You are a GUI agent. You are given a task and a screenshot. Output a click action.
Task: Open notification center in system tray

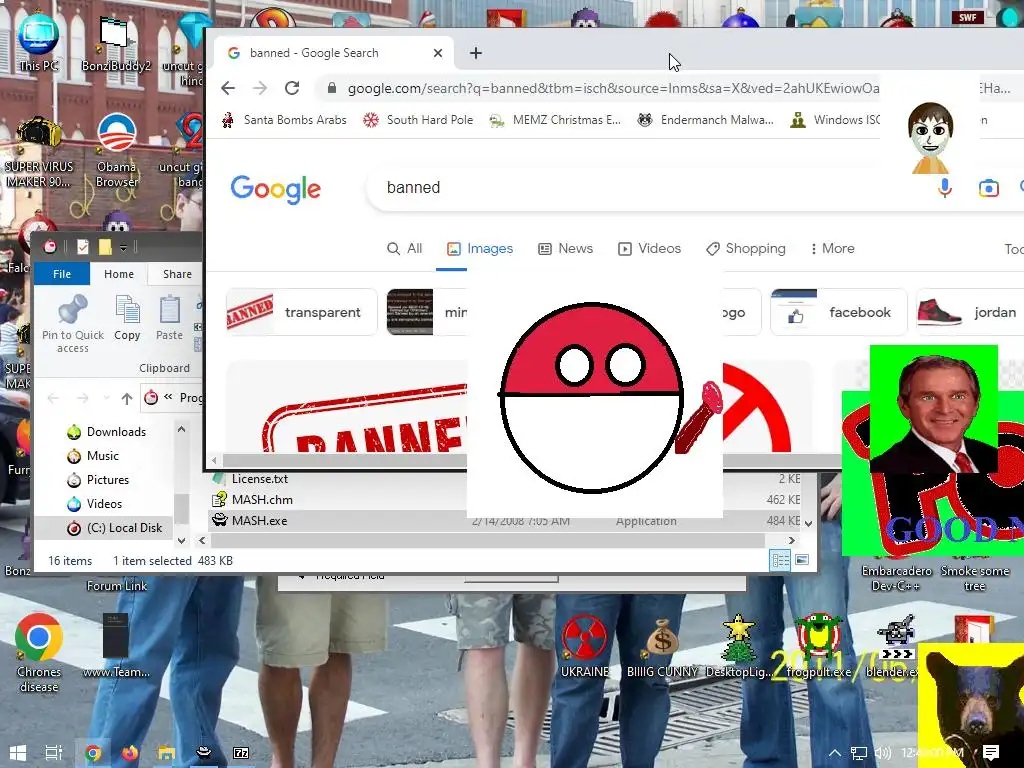(991, 753)
